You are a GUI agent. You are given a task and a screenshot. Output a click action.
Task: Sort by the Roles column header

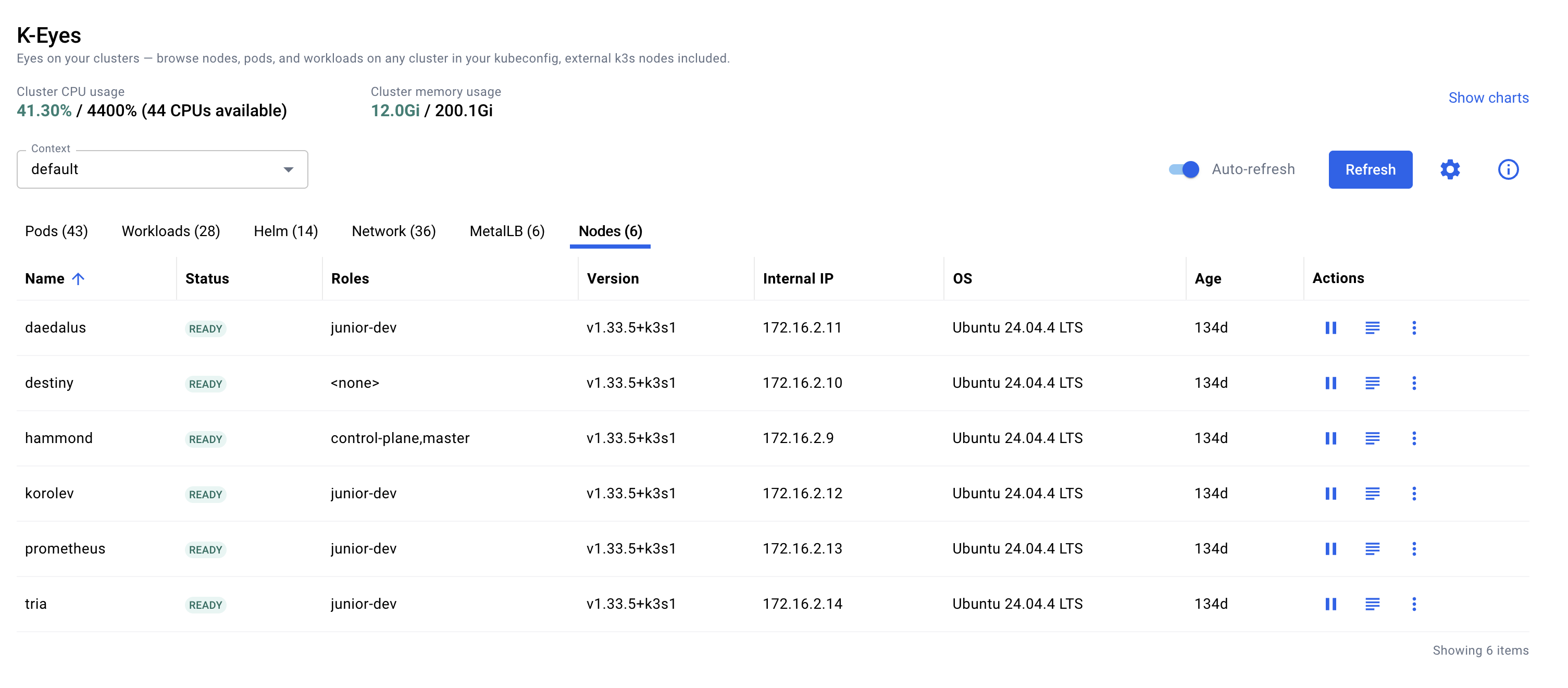350,279
